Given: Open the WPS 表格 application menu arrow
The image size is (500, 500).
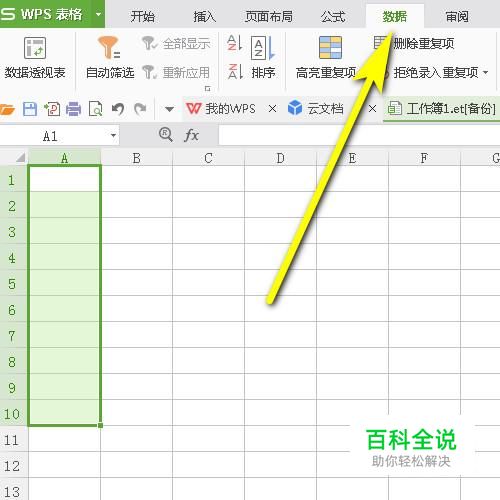Looking at the screenshot, I should (98, 14).
